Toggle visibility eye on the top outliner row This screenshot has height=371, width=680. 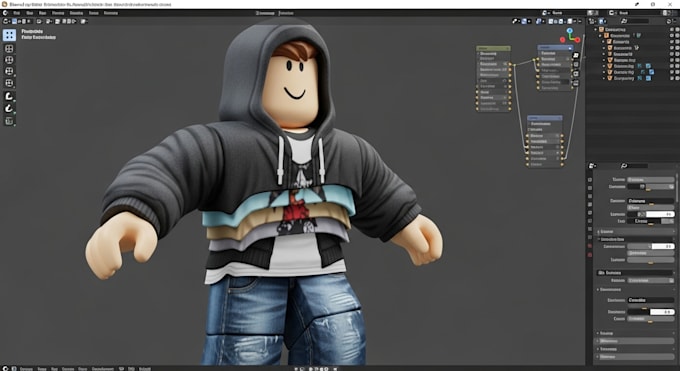click(x=672, y=30)
